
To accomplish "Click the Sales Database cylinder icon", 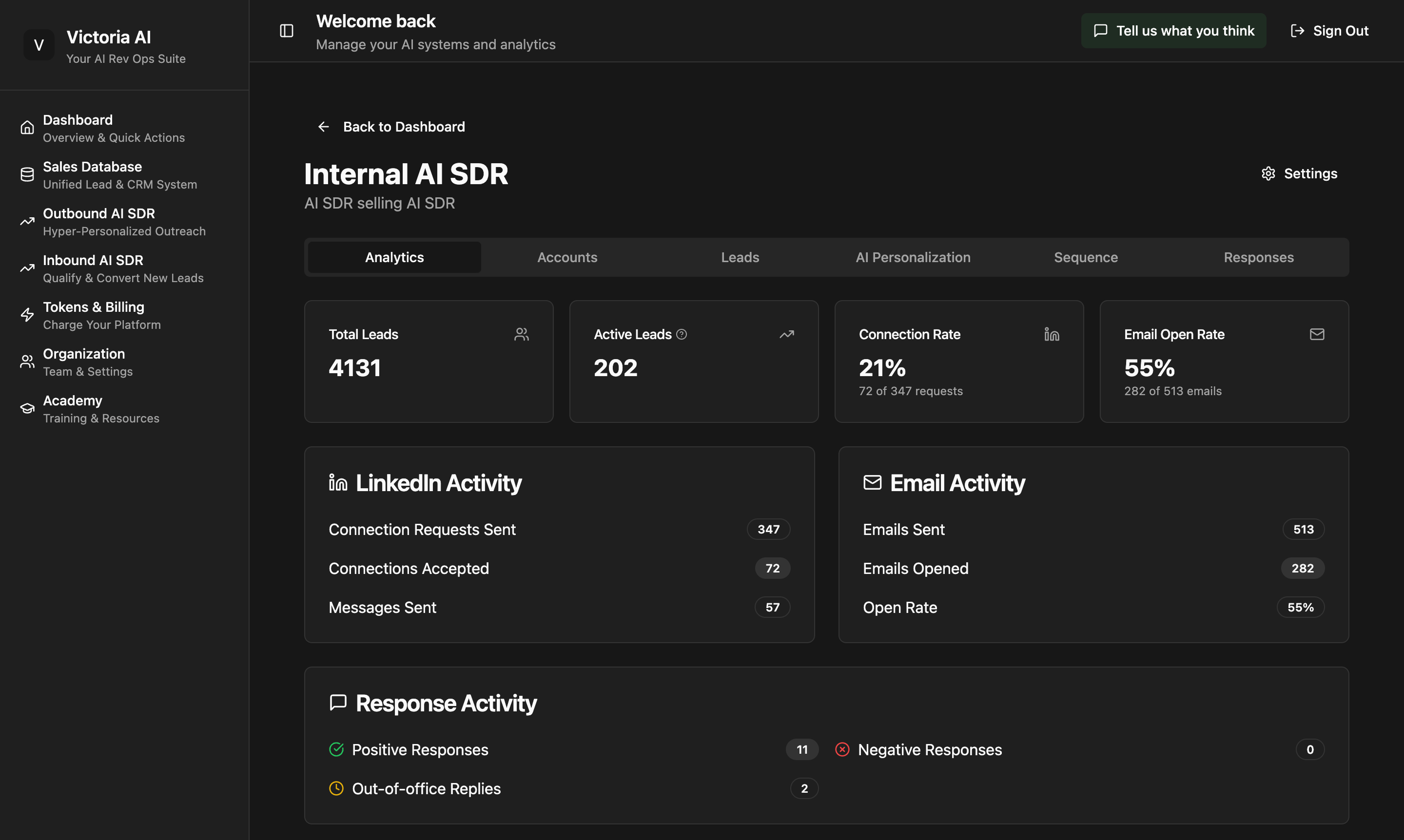I will point(27,174).
